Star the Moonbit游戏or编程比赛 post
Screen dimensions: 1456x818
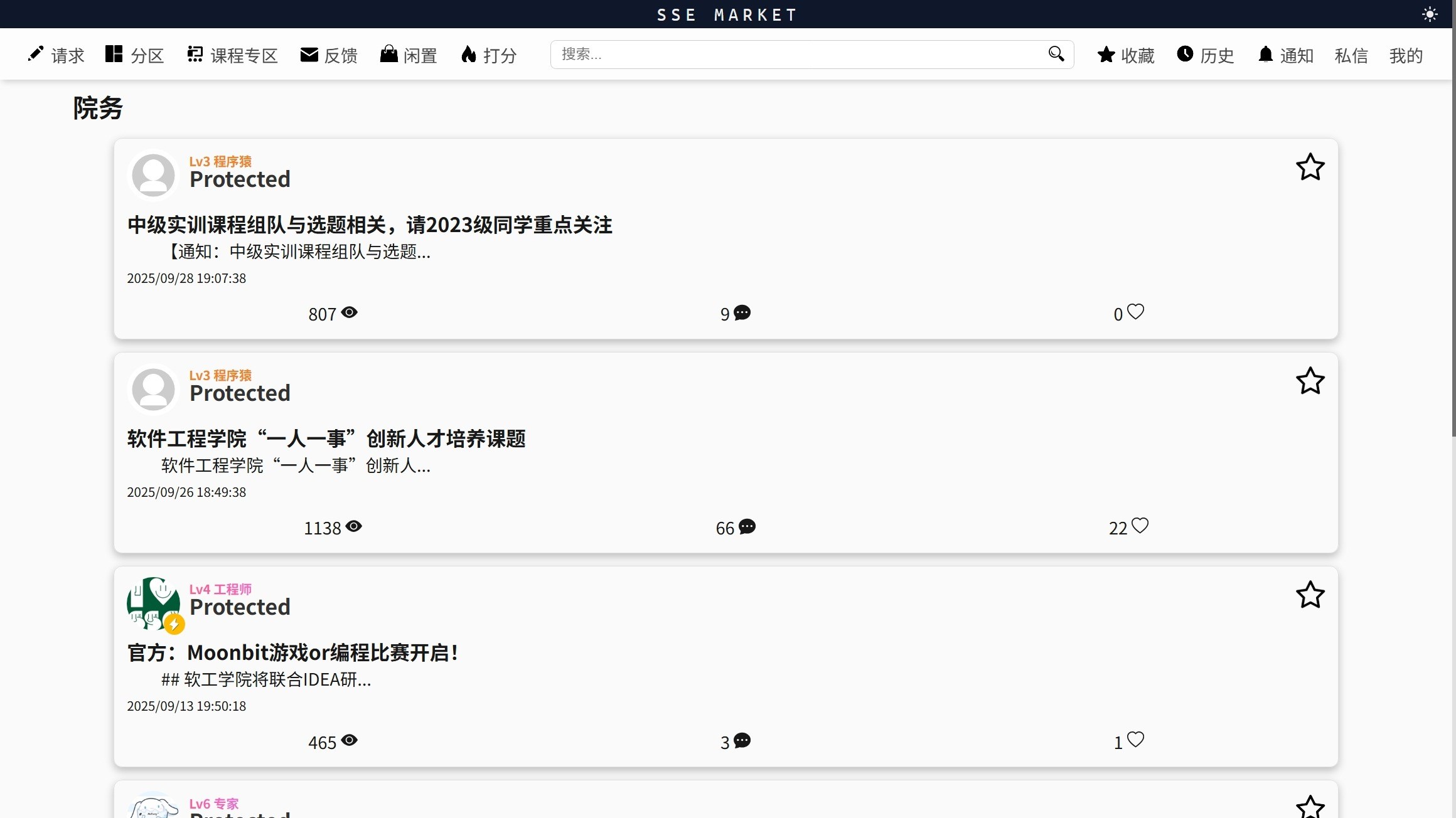point(1310,595)
